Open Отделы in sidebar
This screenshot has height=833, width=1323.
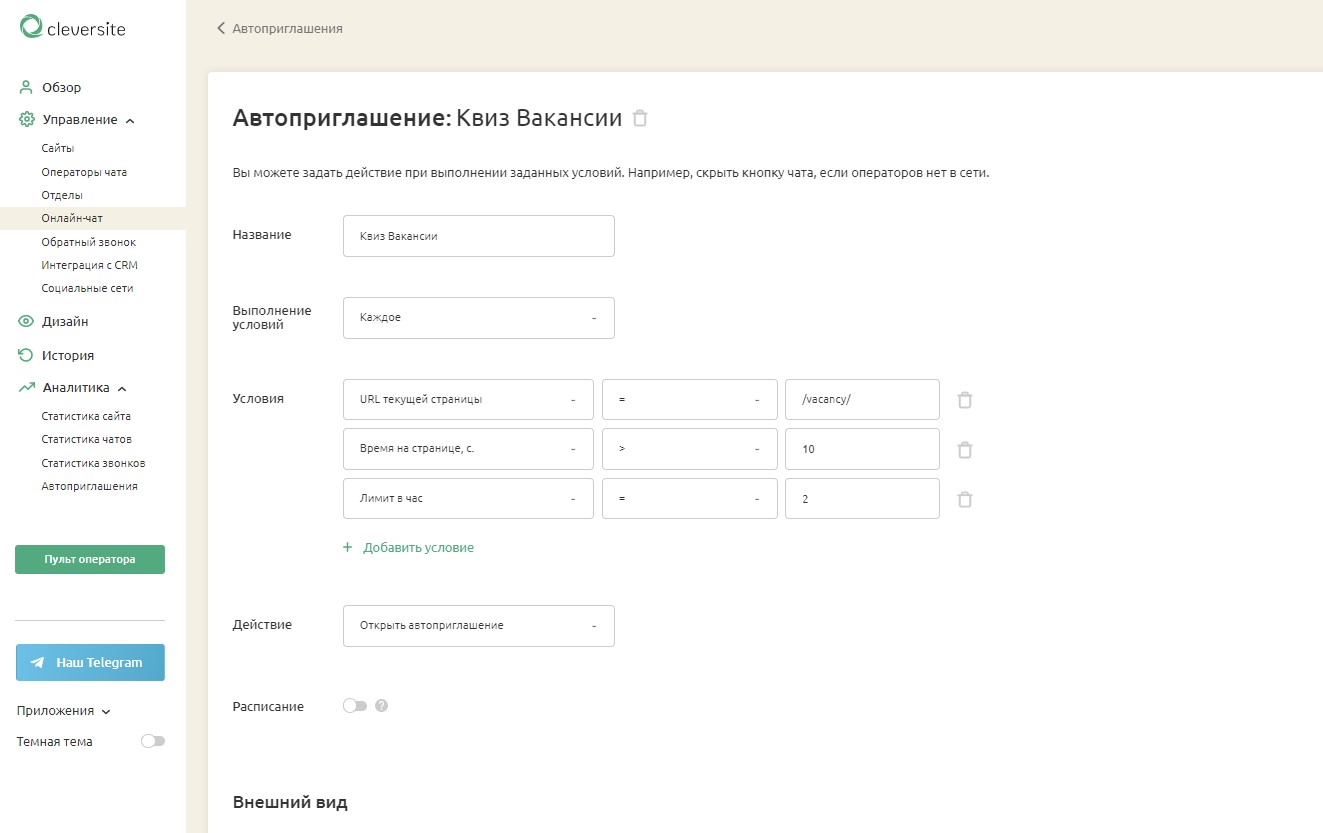(62, 195)
